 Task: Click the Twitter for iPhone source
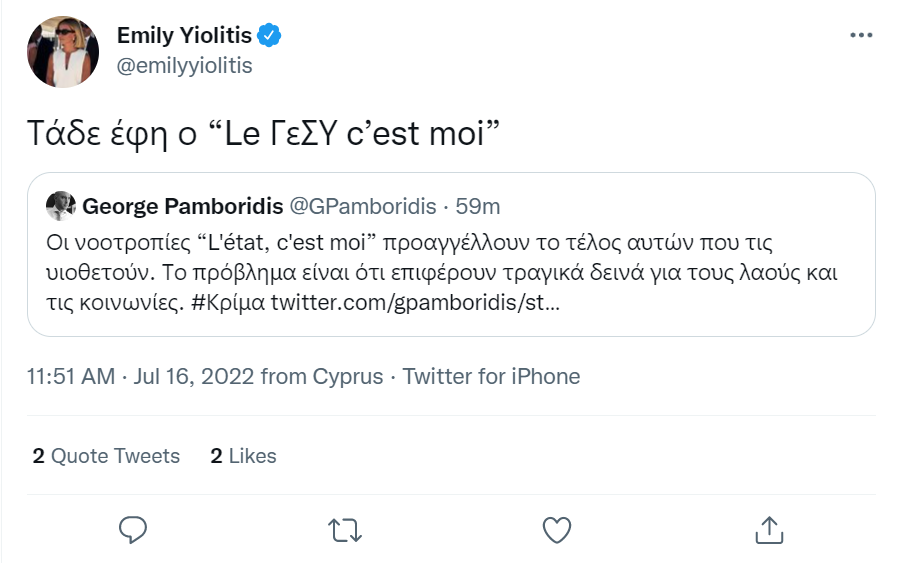point(491,377)
